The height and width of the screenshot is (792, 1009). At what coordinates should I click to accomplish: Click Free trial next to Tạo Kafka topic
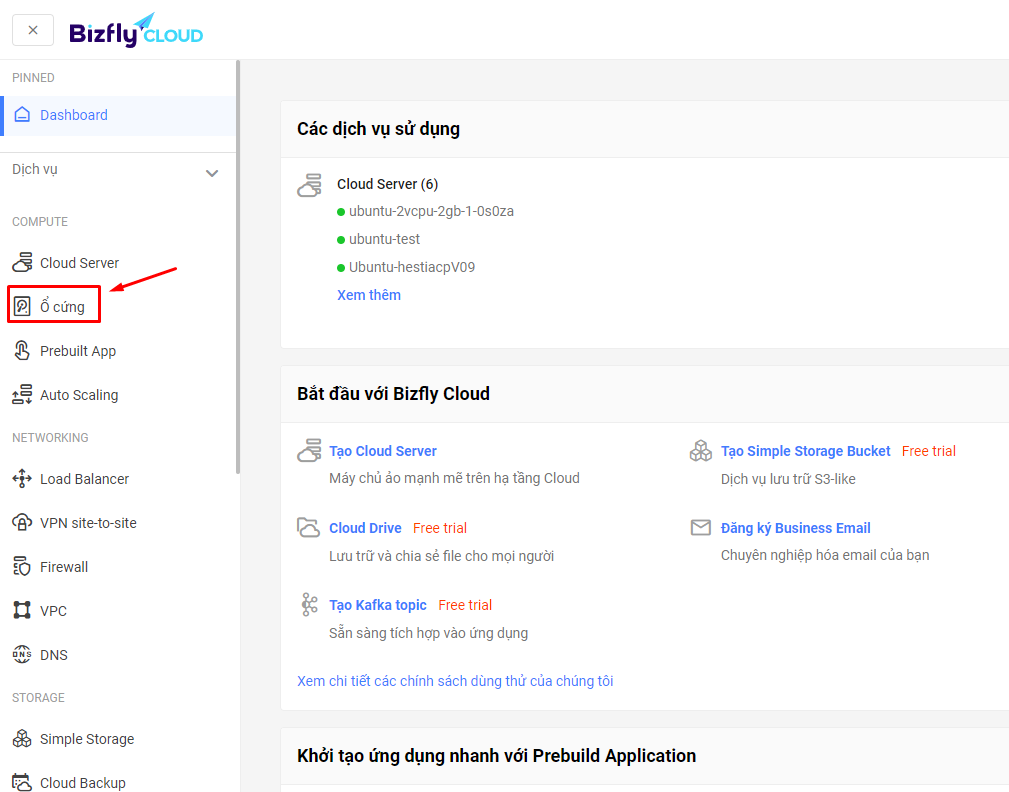coord(465,605)
